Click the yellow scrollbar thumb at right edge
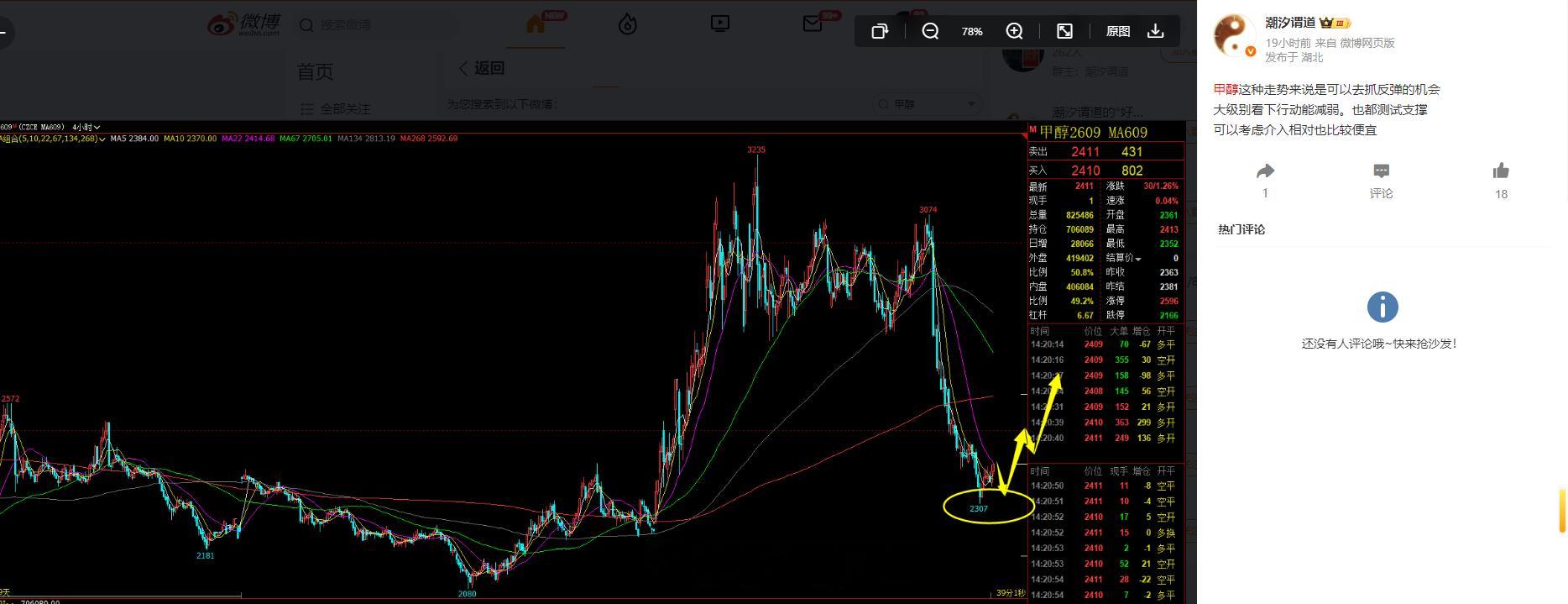This screenshot has width=1568, height=604. pyautogui.click(x=1564, y=511)
